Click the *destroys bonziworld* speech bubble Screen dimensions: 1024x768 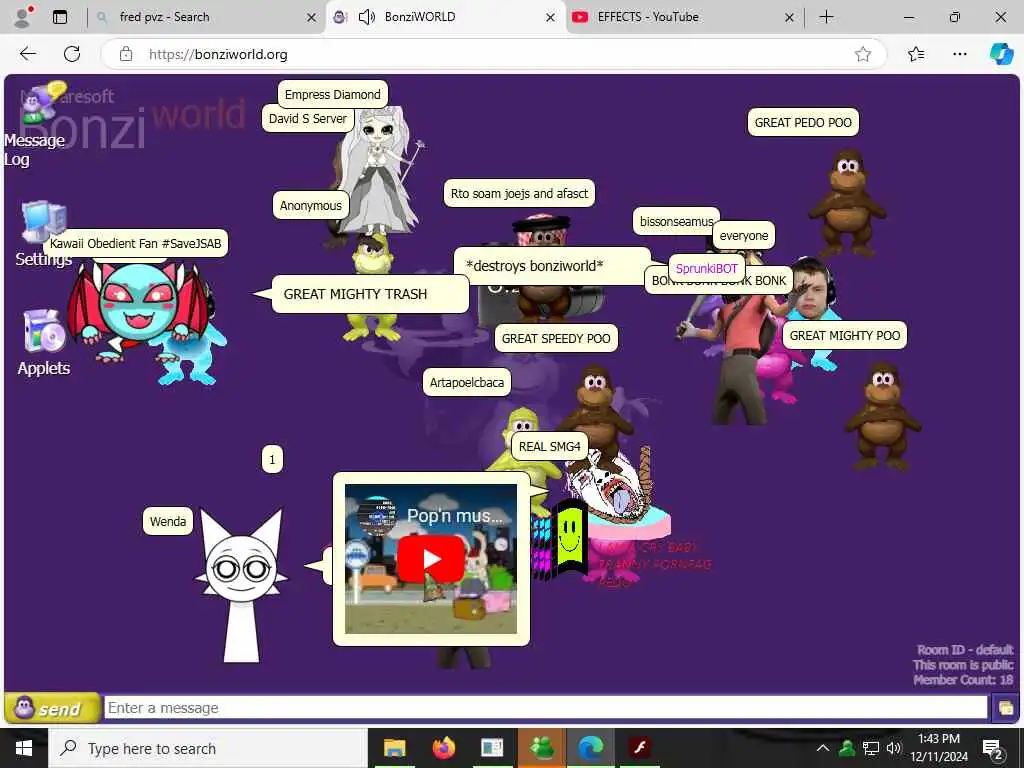(x=552, y=266)
